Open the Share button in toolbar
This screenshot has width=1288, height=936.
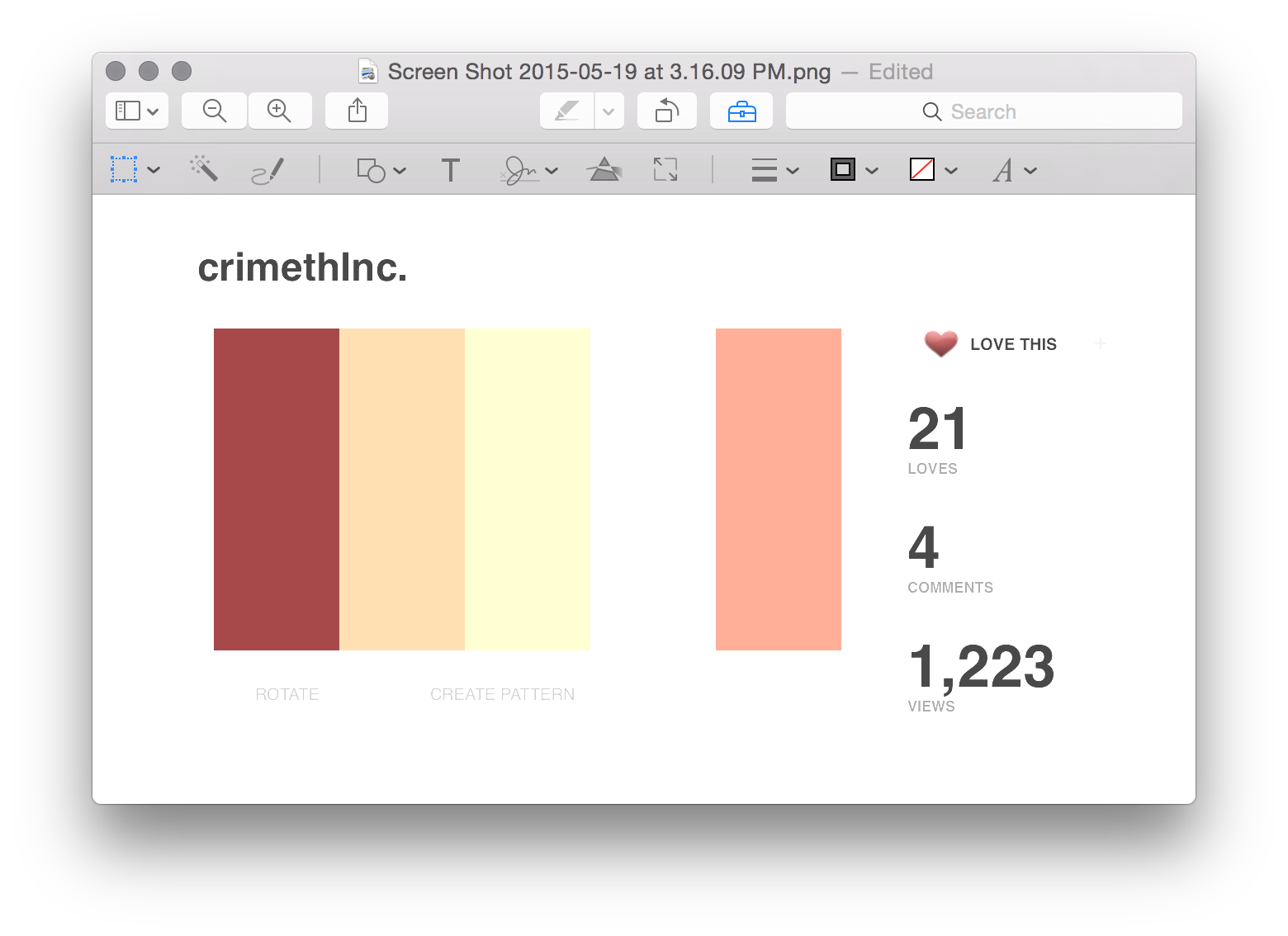[357, 111]
